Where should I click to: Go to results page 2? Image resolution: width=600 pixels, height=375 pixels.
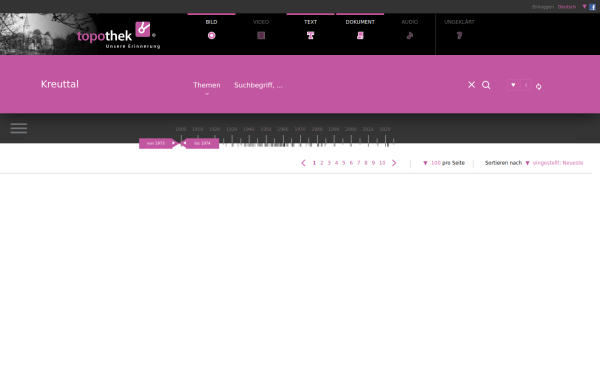[322, 163]
